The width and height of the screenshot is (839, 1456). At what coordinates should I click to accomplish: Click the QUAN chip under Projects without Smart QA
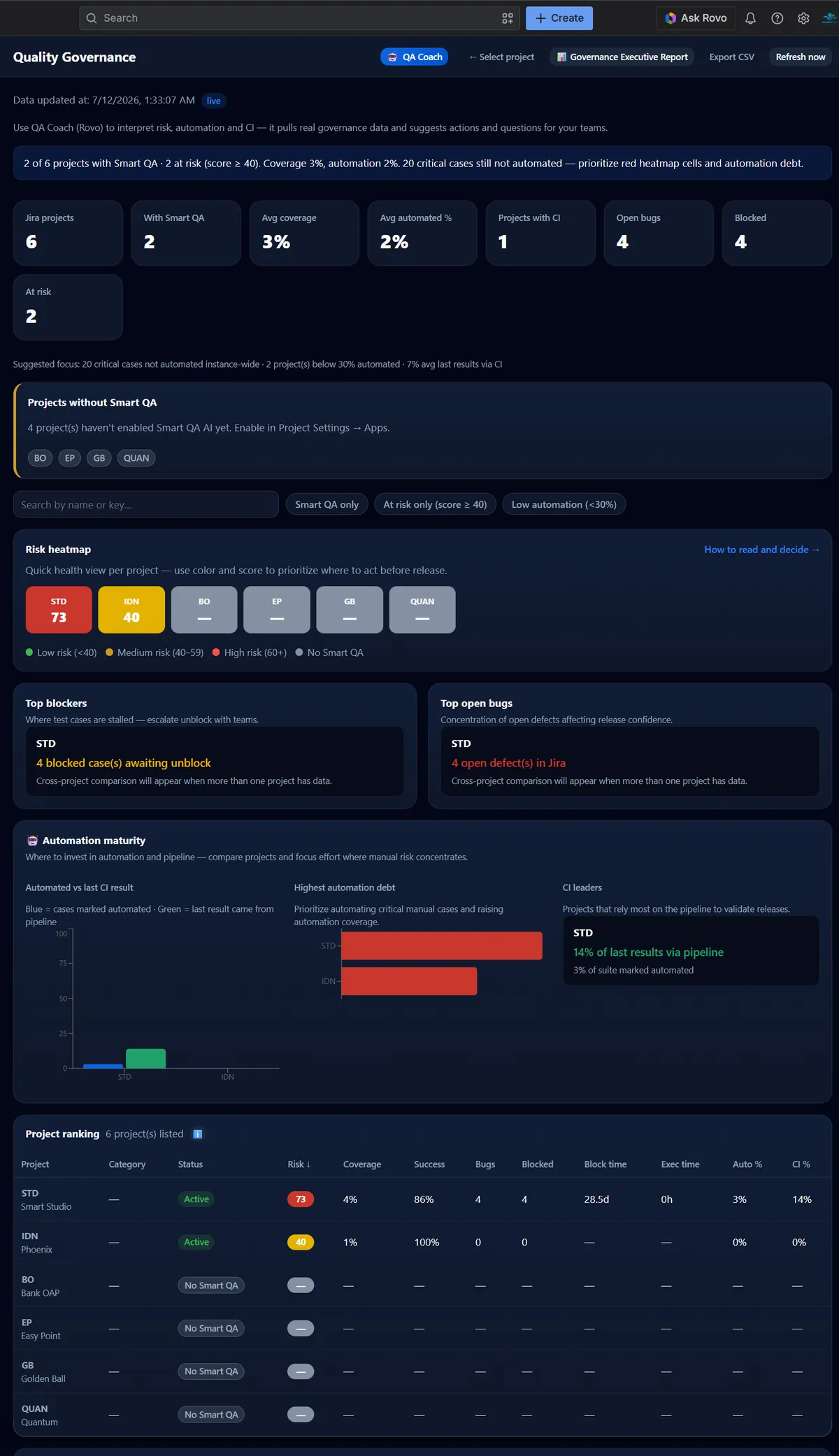pyautogui.click(x=136, y=458)
